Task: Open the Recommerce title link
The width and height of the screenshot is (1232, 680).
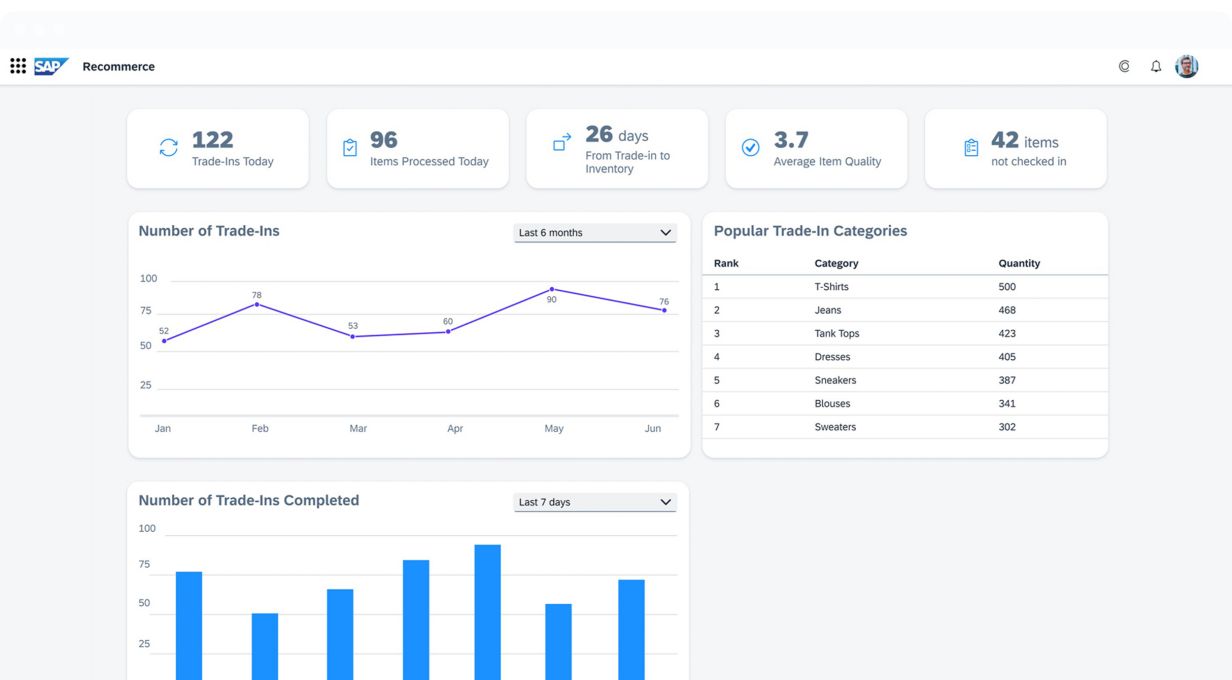Action: click(x=118, y=67)
